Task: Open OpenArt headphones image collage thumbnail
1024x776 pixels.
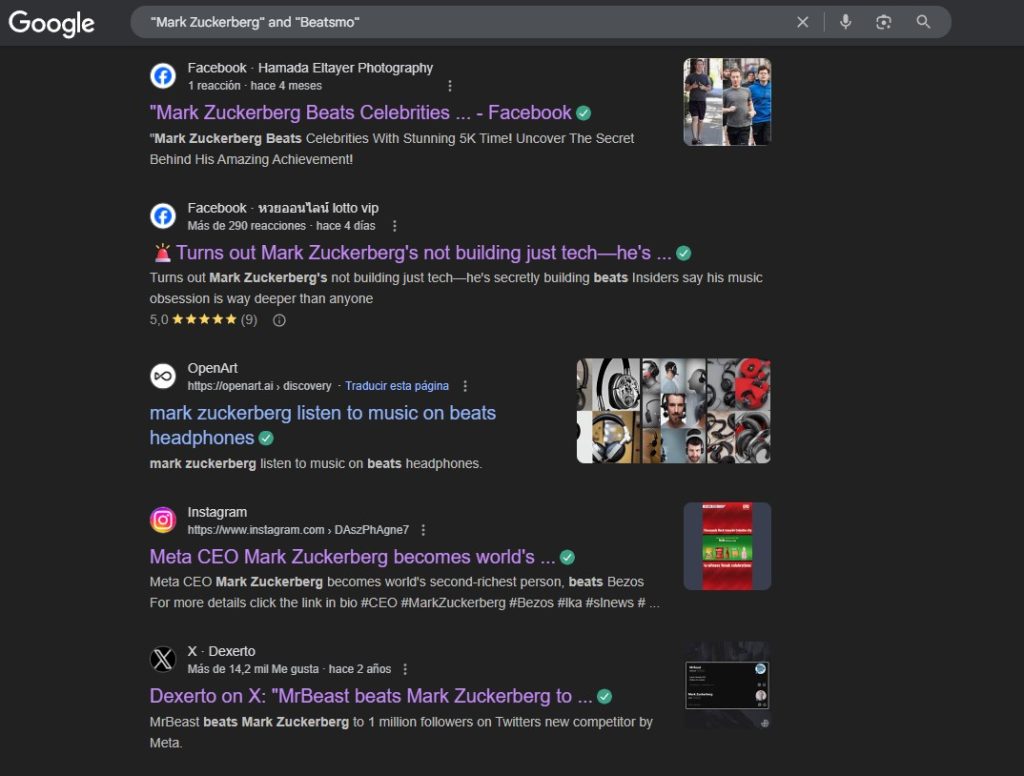Action: 673,411
